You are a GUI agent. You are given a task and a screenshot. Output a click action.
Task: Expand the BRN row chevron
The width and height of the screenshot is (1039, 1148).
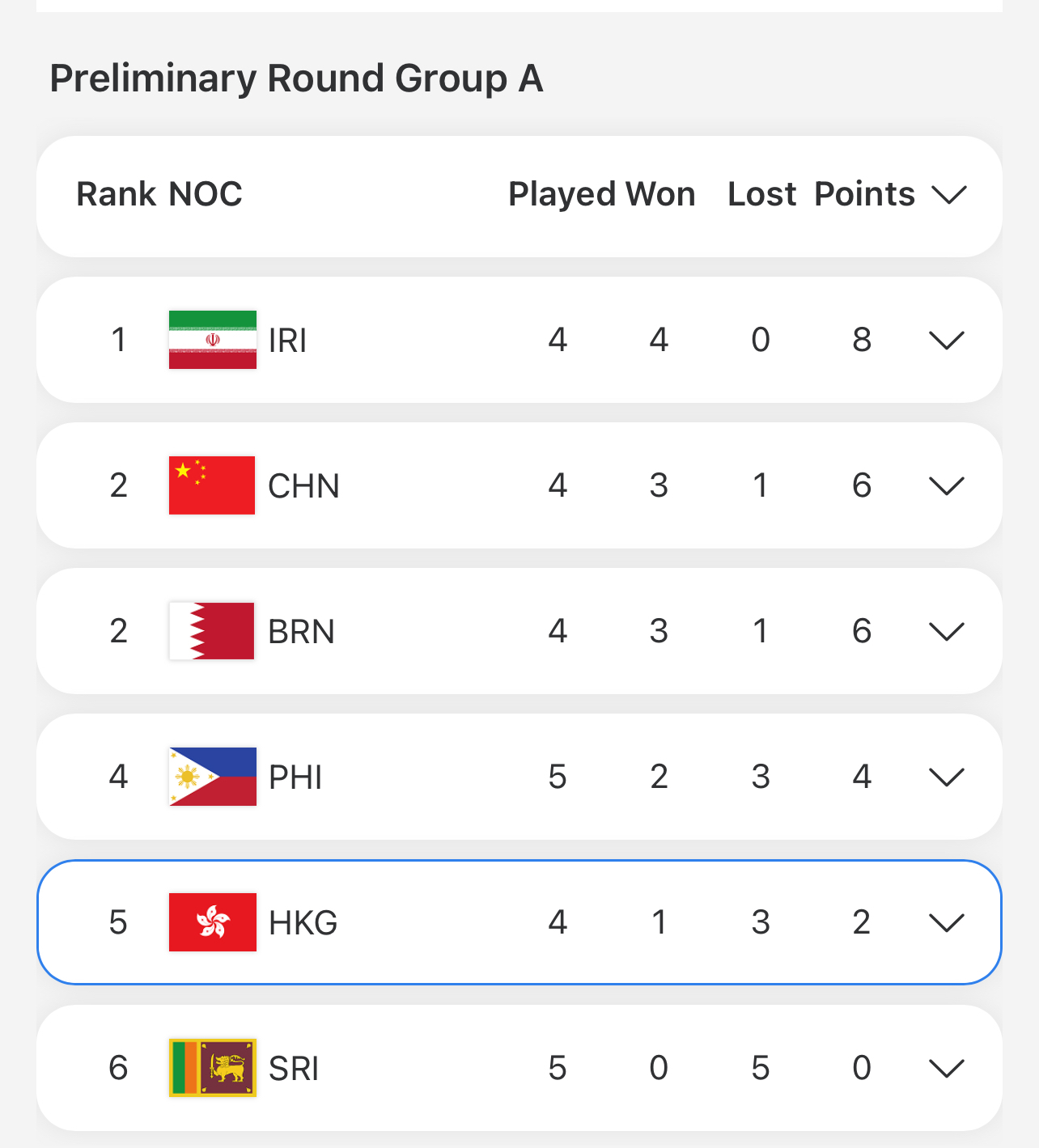[x=947, y=632]
